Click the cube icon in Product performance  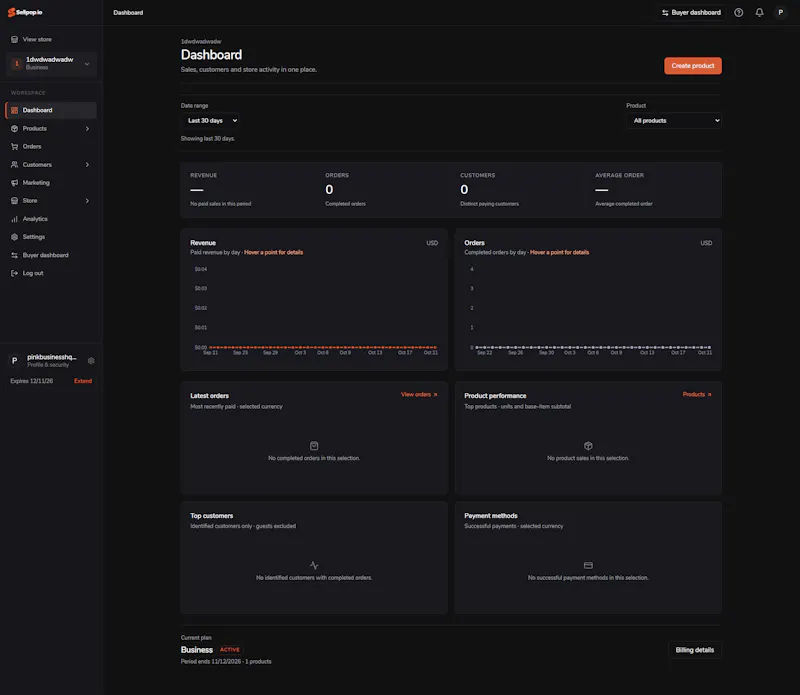point(588,446)
